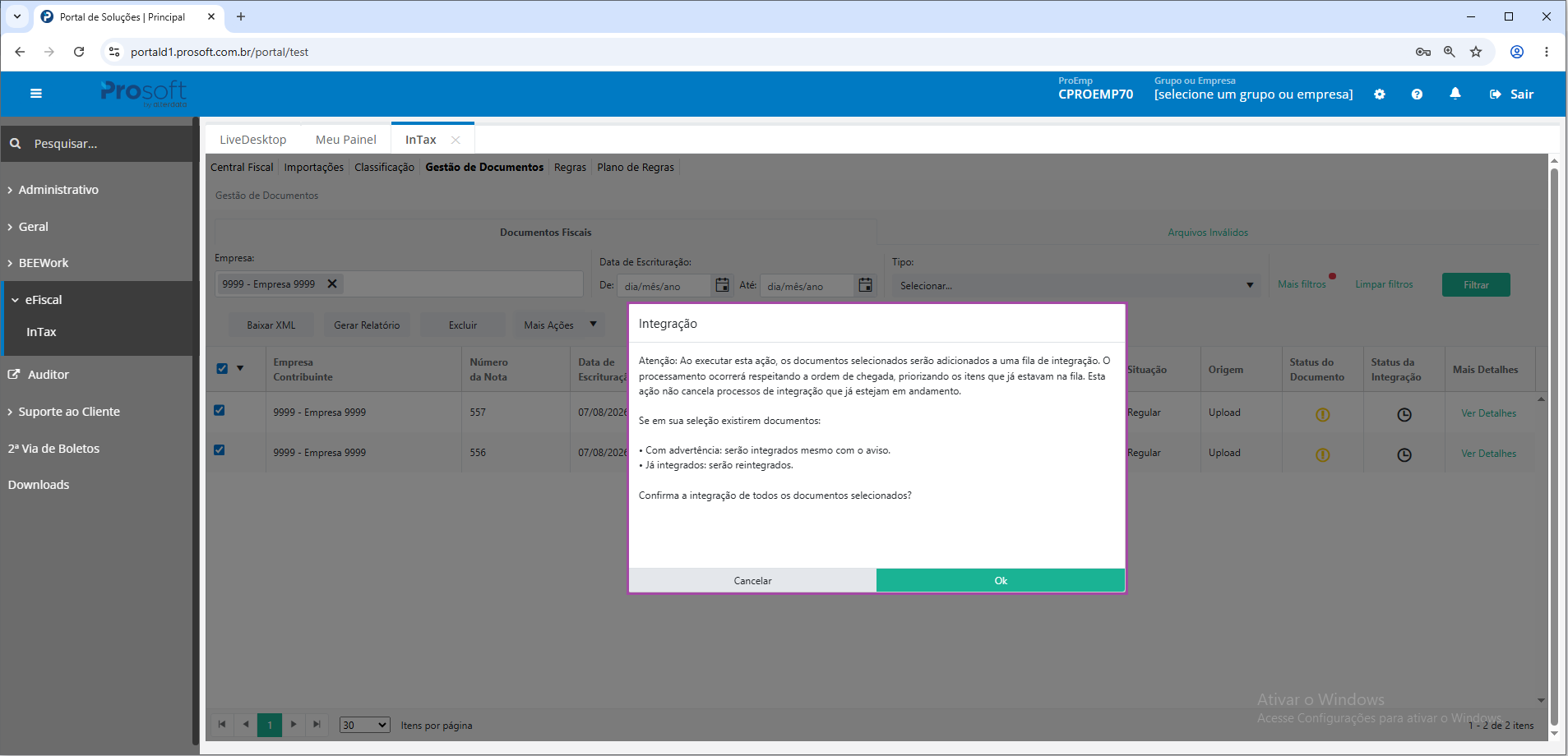Click the help question mark icon
This screenshot has width=1568, height=756.
tap(1417, 94)
